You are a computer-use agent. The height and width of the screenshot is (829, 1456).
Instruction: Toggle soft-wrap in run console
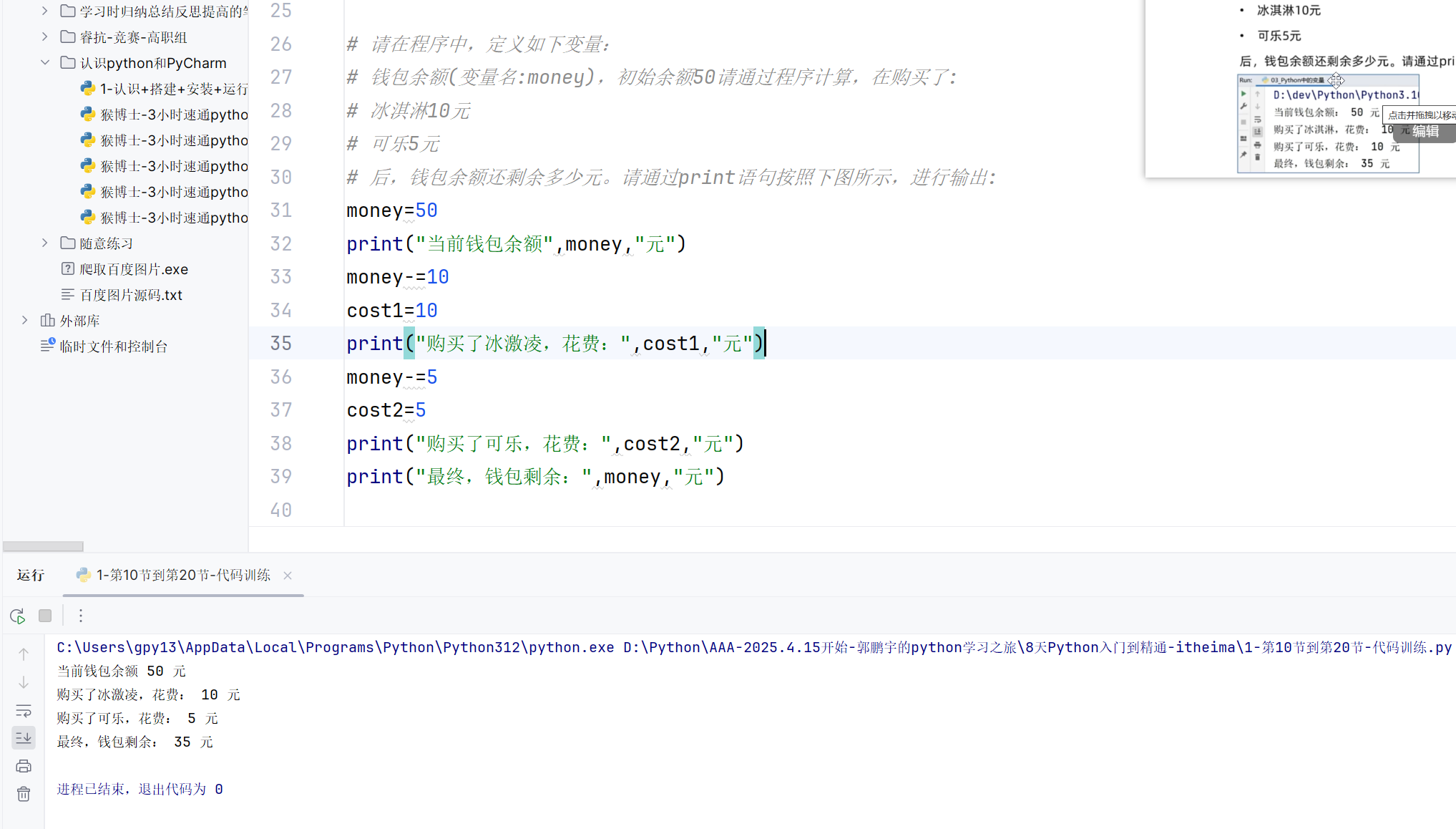click(x=24, y=711)
